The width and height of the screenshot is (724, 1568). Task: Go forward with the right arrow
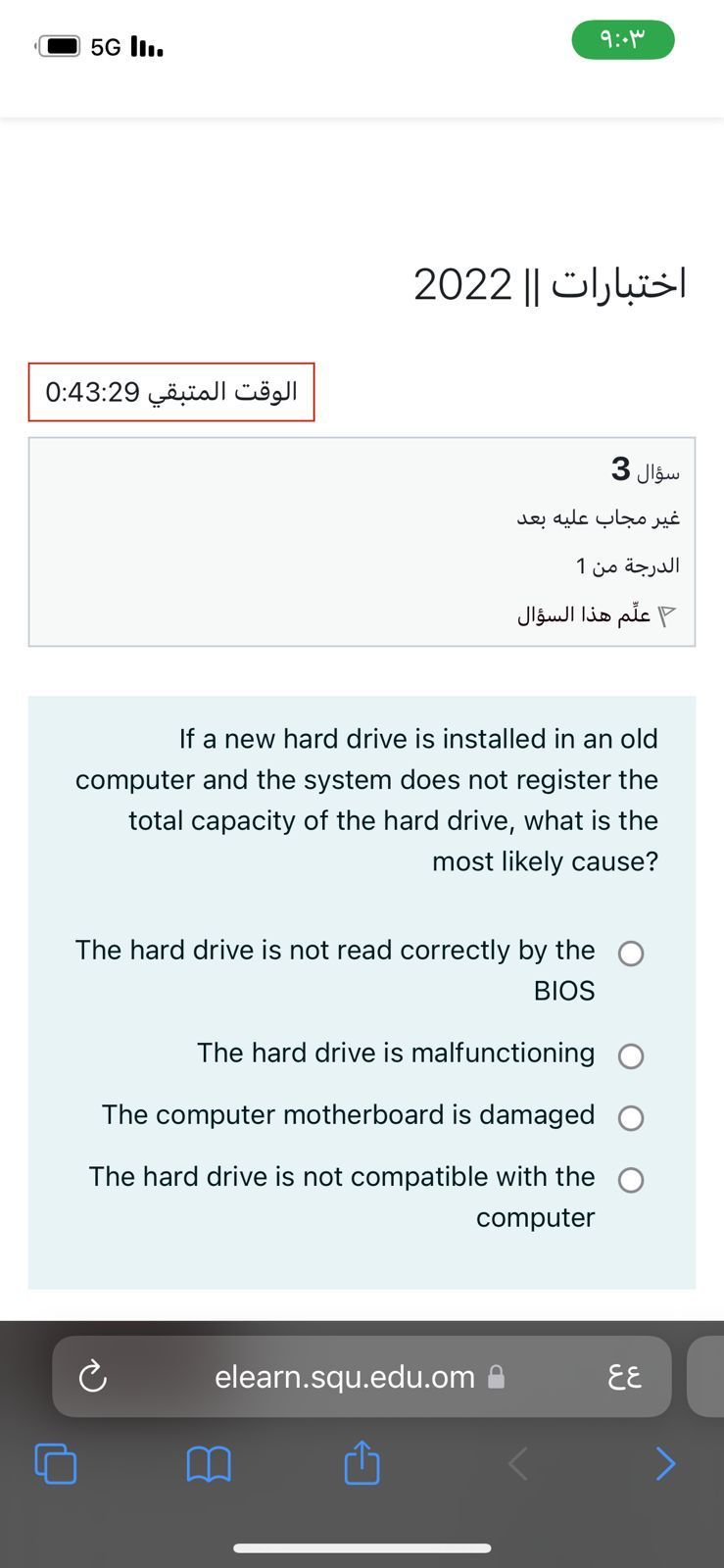coord(665,1463)
